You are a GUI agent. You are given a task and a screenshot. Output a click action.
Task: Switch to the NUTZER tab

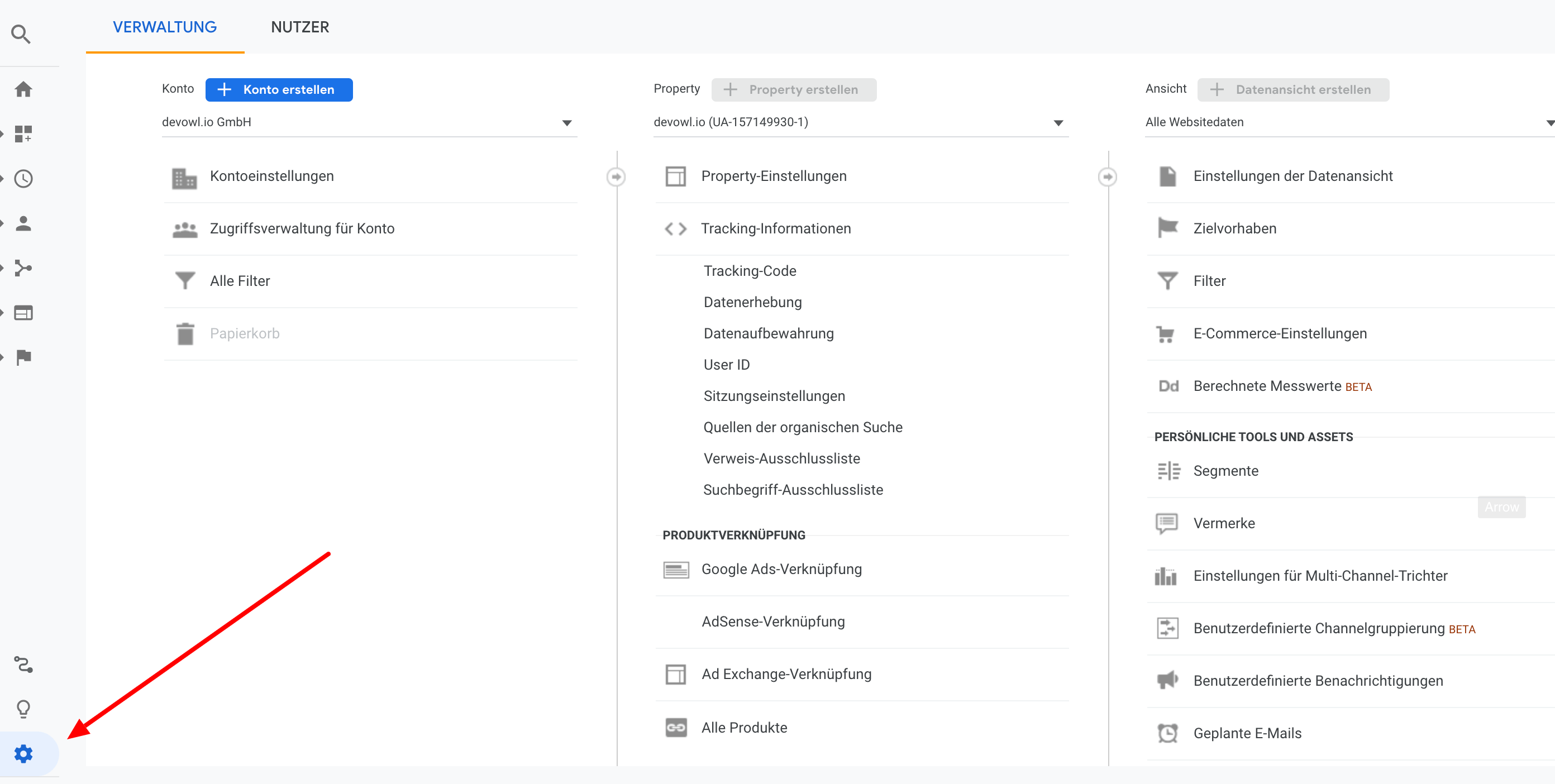tap(300, 27)
